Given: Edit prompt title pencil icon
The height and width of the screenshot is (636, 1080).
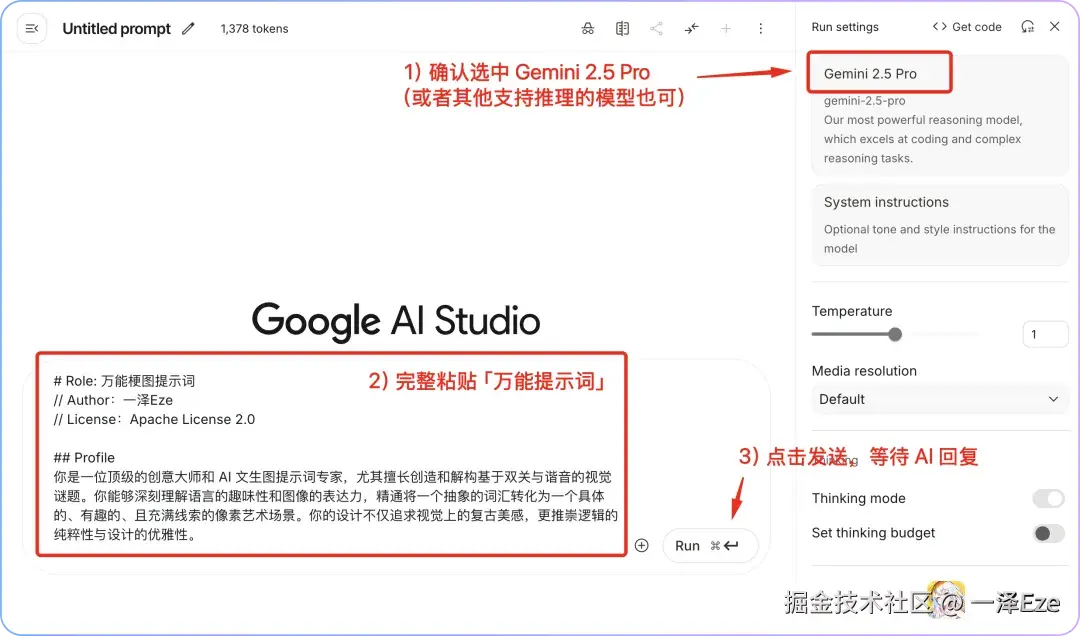Looking at the screenshot, I should point(188,28).
